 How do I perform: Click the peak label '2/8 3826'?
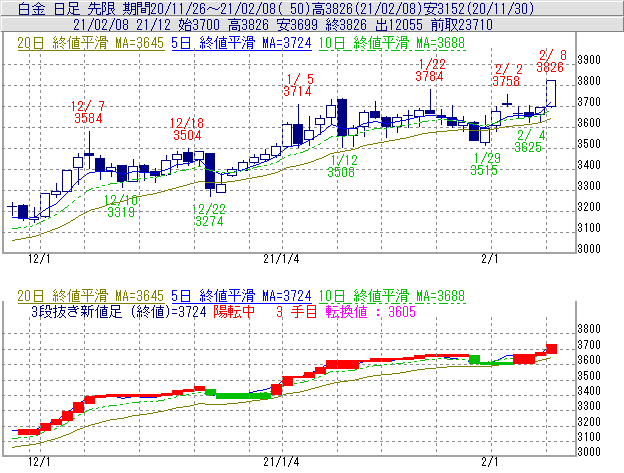(x=551, y=61)
